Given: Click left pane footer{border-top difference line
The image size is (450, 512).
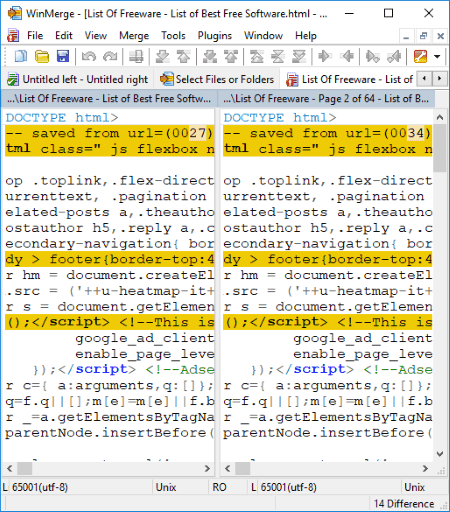Looking at the screenshot, I should coord(109,259).
